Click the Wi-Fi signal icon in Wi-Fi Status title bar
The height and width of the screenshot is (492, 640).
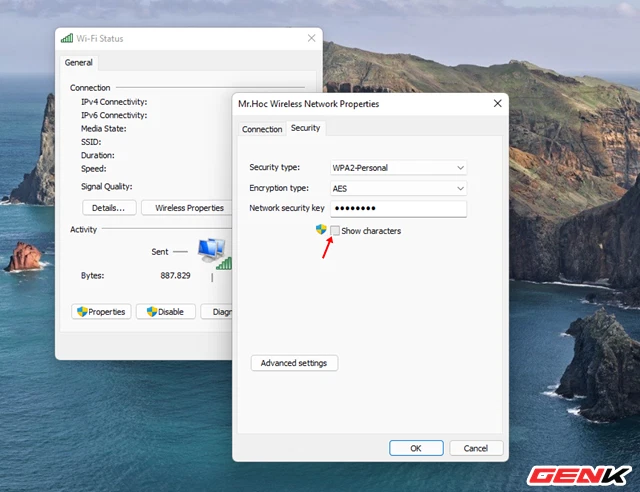point(67,39)
